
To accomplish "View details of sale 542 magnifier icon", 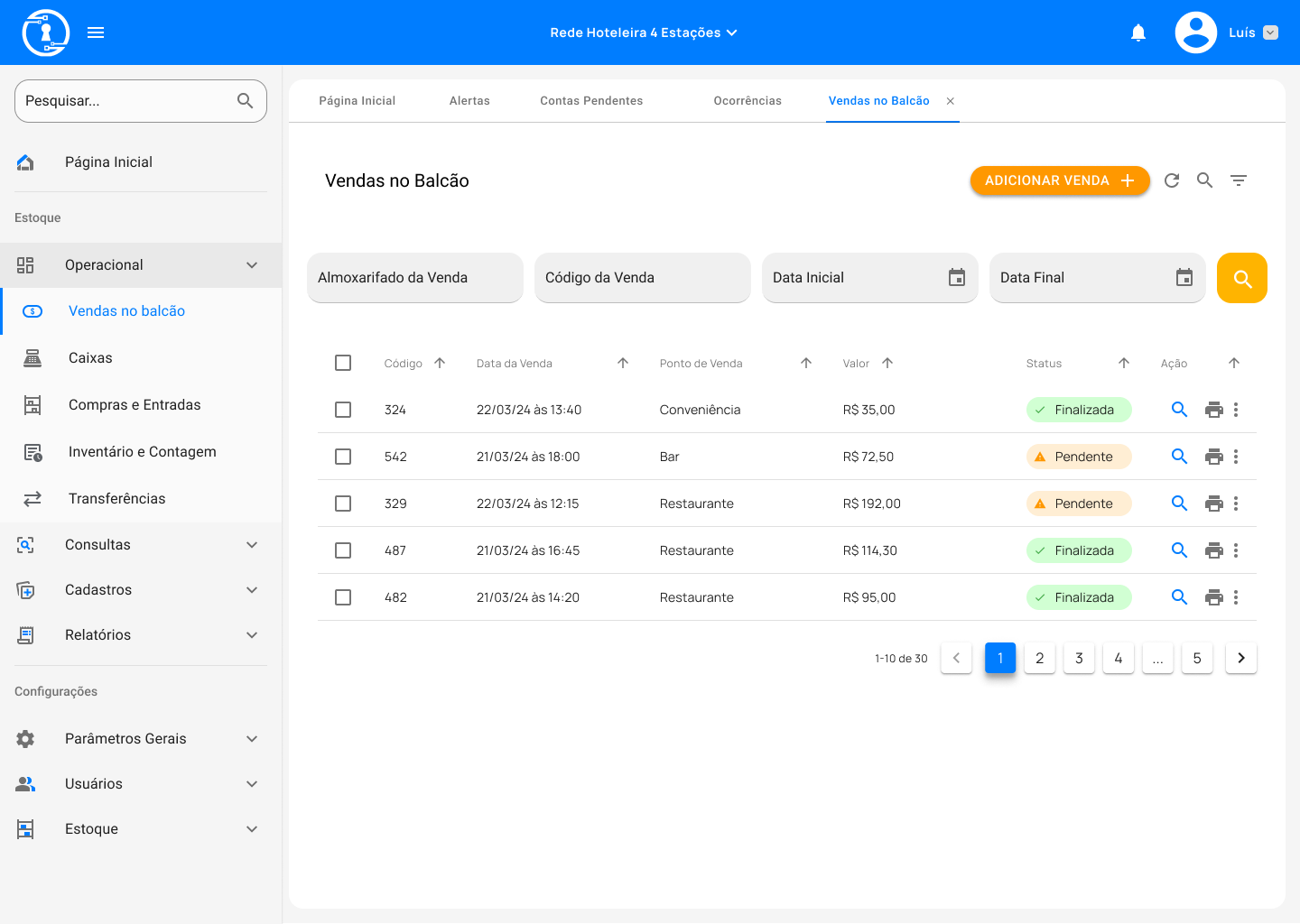I will pos(1179,457).
